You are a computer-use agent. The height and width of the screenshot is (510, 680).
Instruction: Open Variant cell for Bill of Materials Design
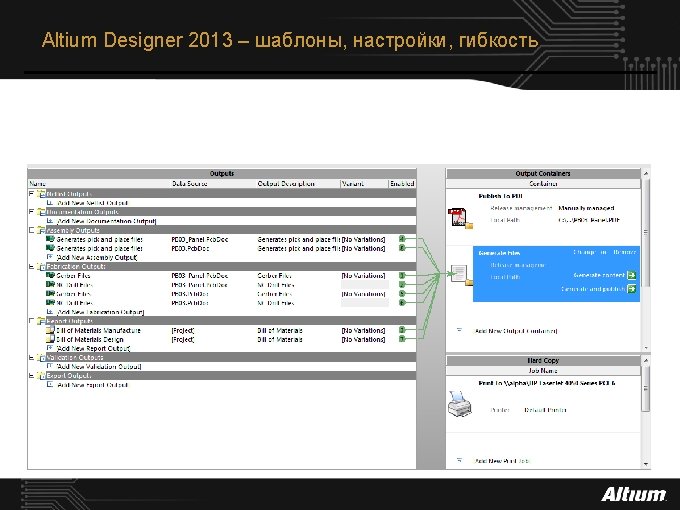pos(364,340)
